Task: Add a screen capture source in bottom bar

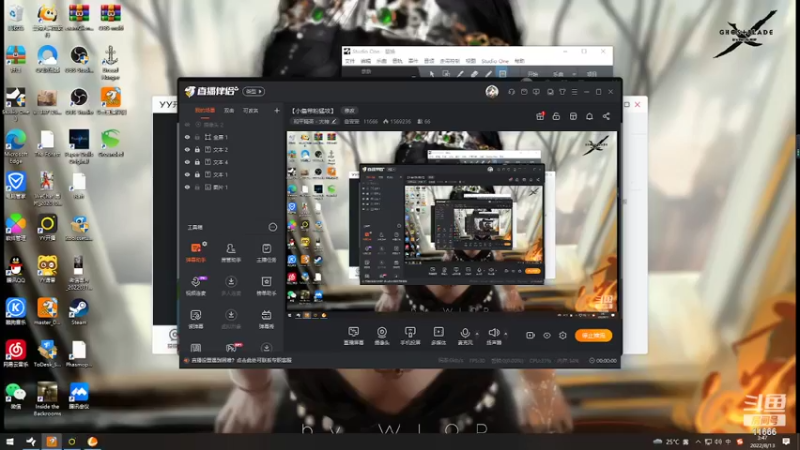Action: click(353, 336)
